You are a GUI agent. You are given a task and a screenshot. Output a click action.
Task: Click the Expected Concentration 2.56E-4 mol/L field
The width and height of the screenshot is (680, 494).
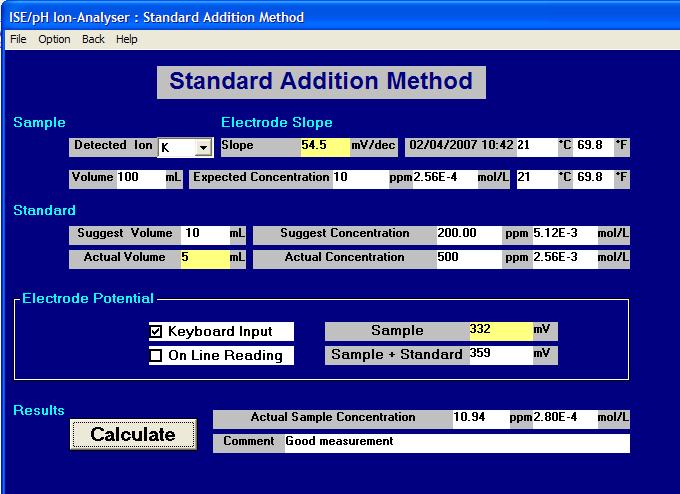click(x=445, y=179)
